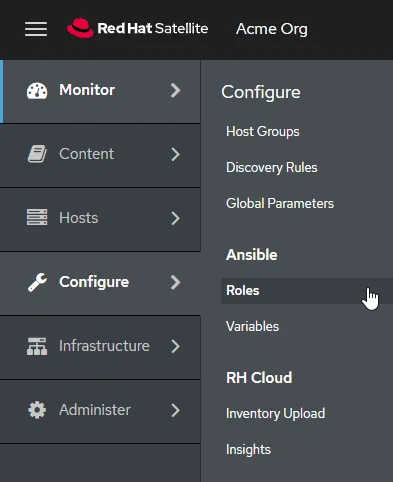This screenshot has width=393, height=482.
Task: Open the Acme Org organization selector
Action: pyautogui.click(x=272, y=29)
